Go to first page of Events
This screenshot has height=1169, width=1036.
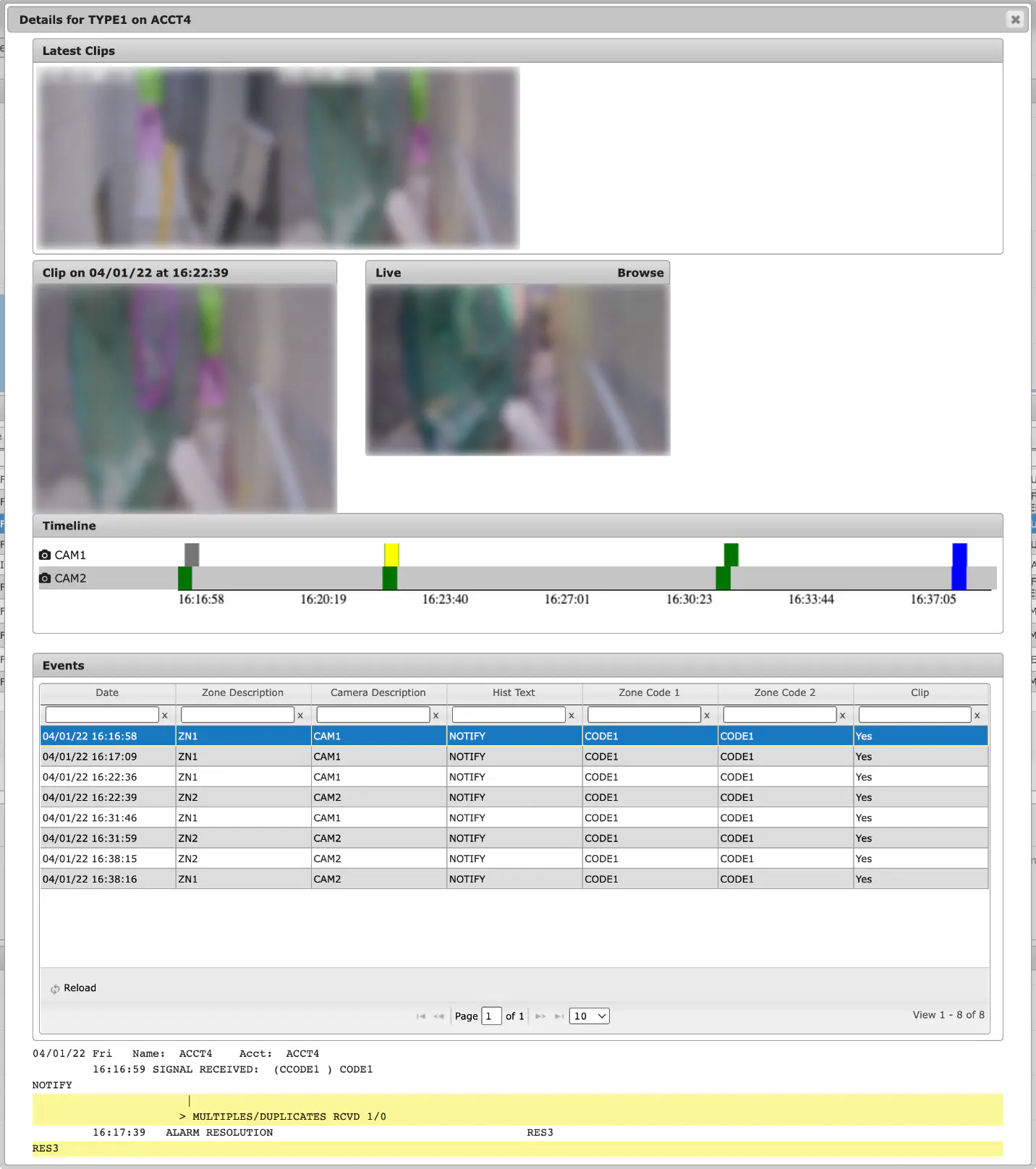point(421,1016)
